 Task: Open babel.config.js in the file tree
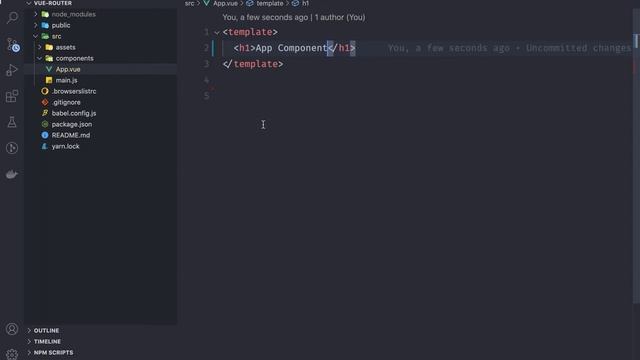pyautogui.click(x=74, y=113)
